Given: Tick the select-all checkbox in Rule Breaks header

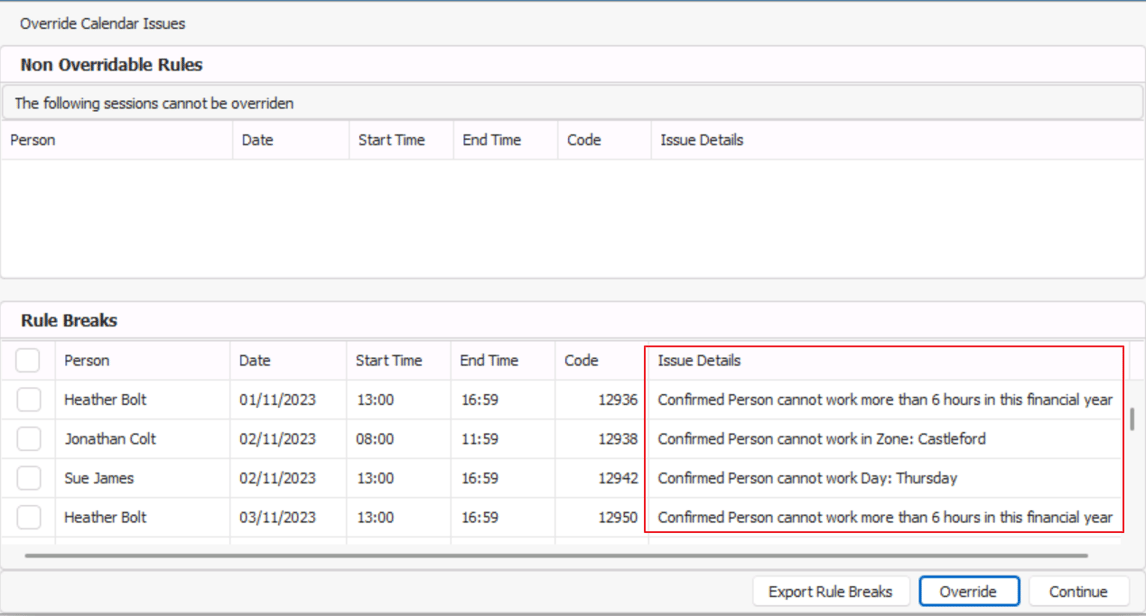Looking at the screenshot, I should click(28, 360).
